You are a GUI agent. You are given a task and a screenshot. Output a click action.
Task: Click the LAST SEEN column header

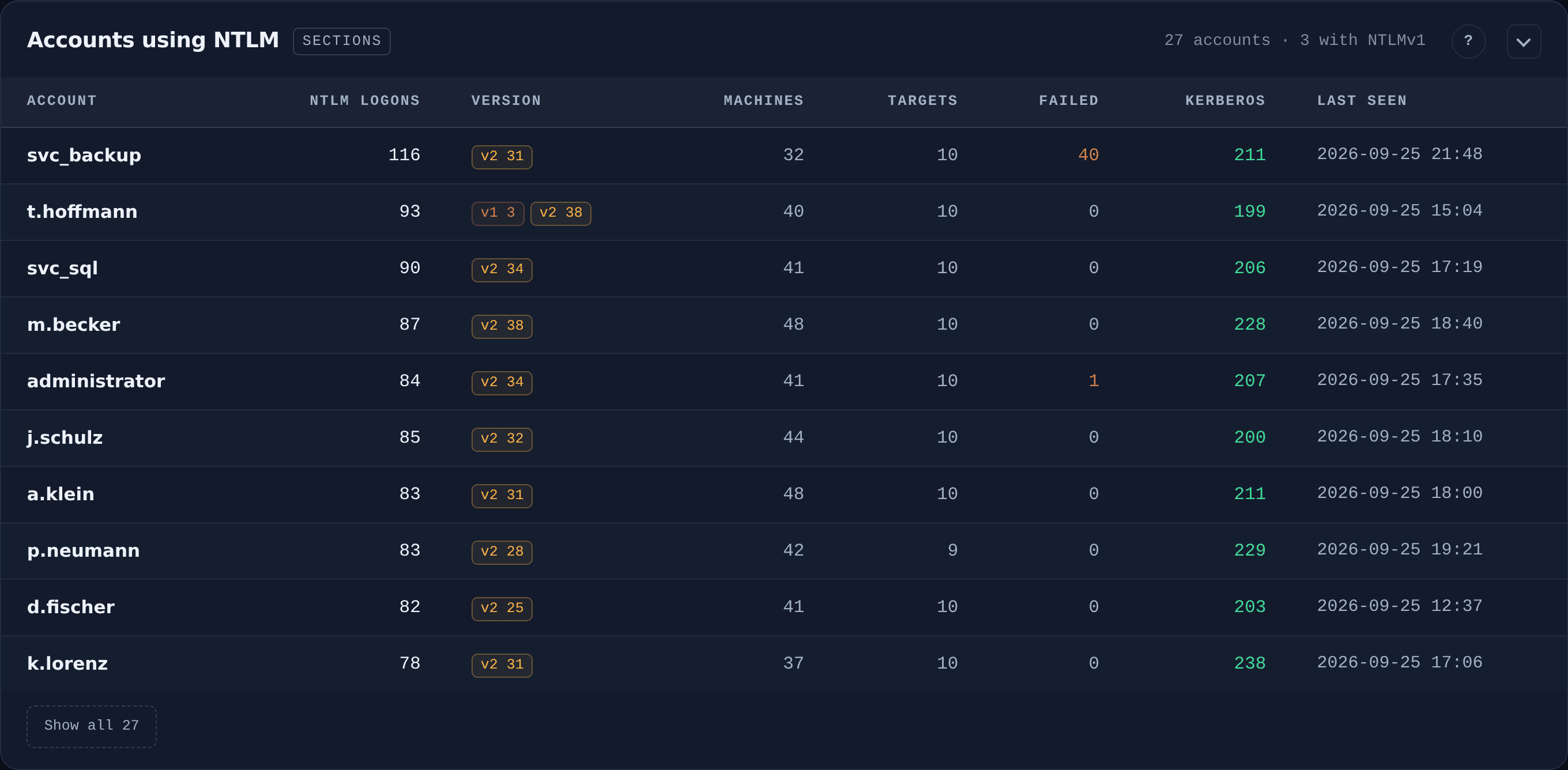pos(1362,100)
